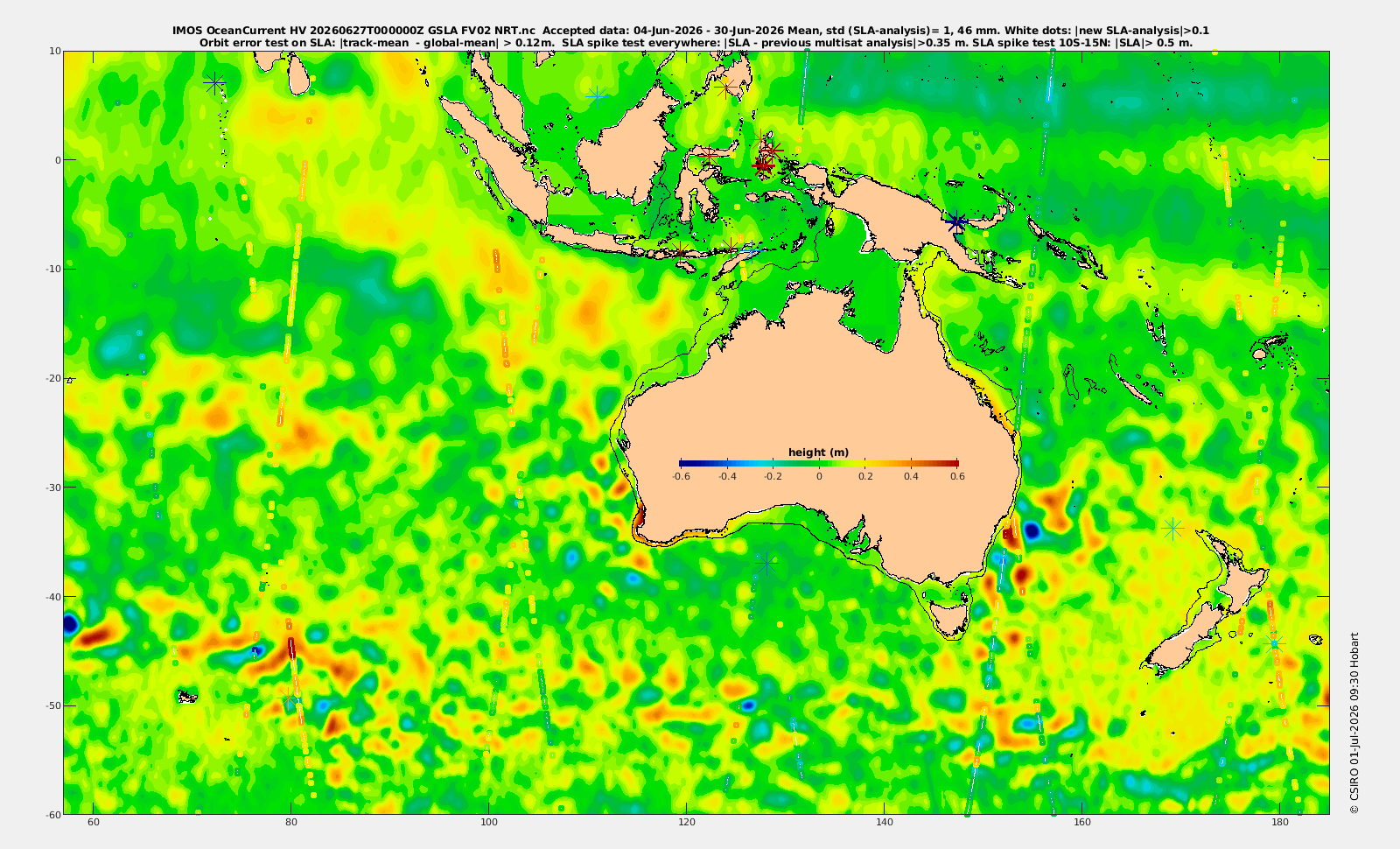Click the '© CSIRO 01-Jul-2026 09:30 Hobart' credit text
The width and height of the screenshot is (1400, 849).
click(x=1354, y=723)
